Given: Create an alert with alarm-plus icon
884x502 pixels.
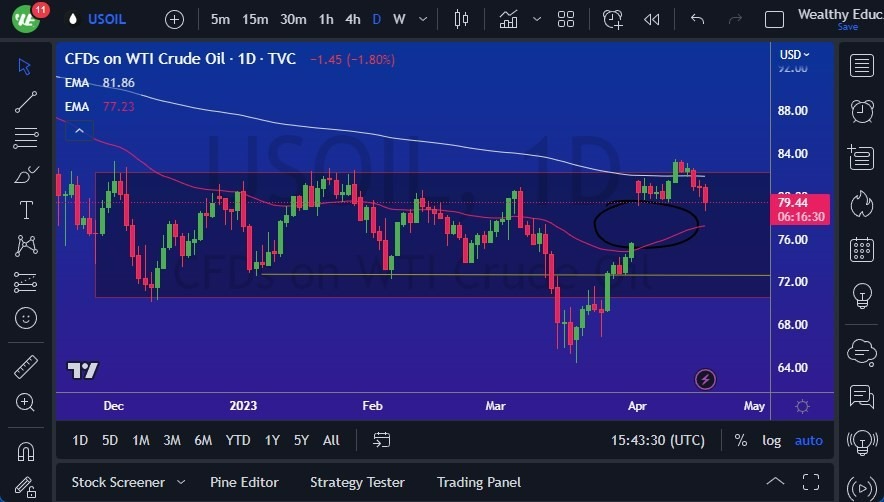Looking at the screenshot, I should [613, 20].
